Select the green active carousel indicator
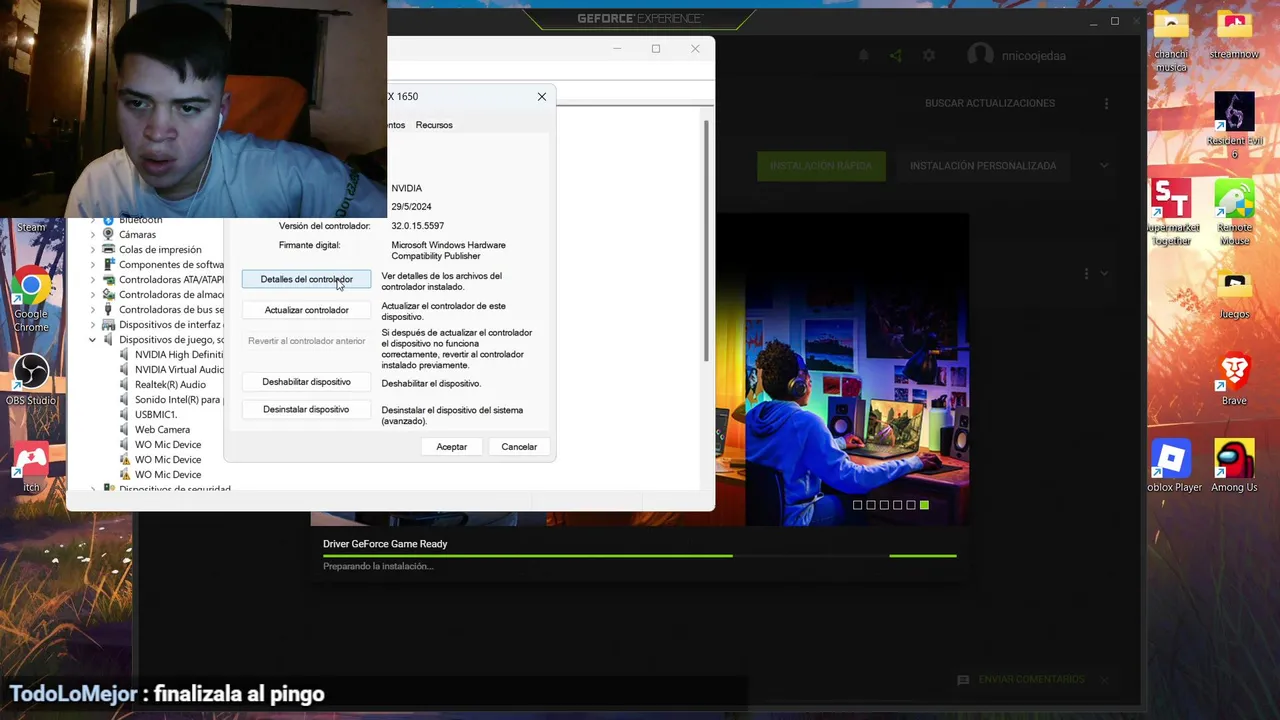Screen dimensions: 1280x720 coord(924,505)
